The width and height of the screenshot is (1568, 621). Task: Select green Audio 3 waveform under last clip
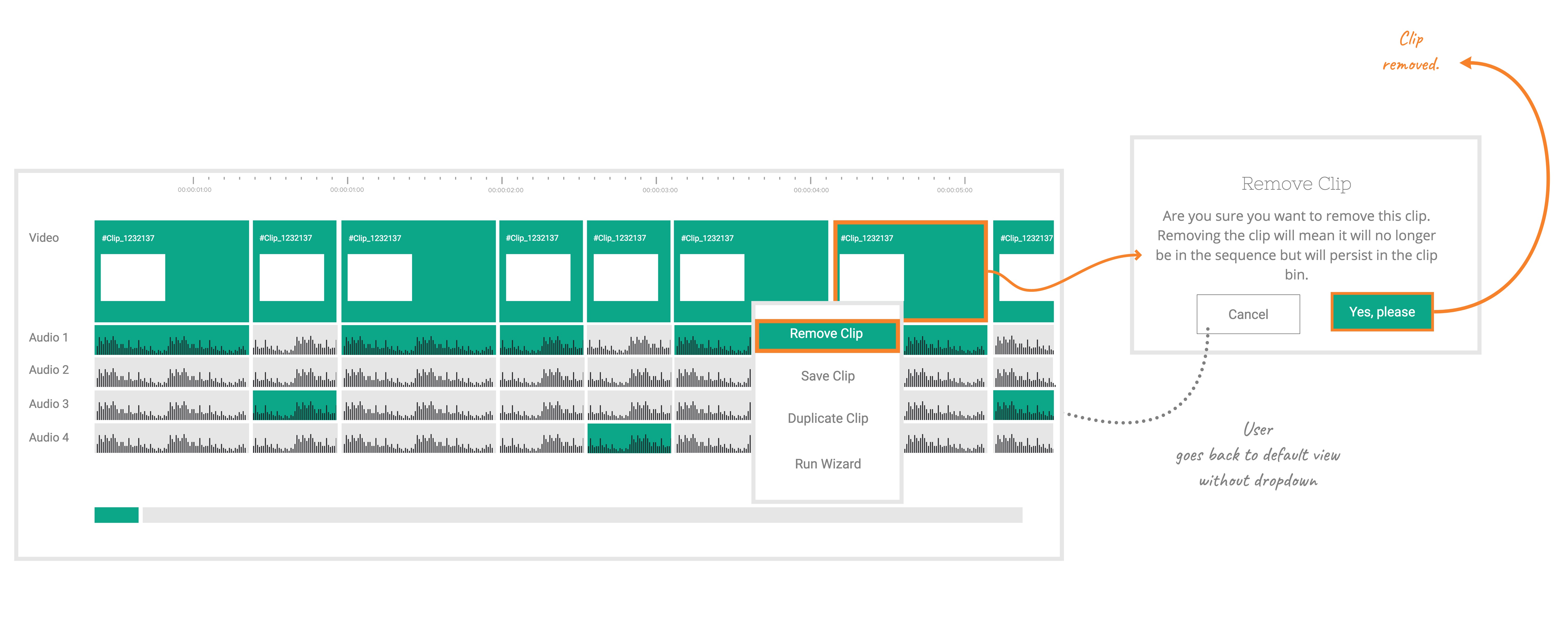pos(1023,405)
